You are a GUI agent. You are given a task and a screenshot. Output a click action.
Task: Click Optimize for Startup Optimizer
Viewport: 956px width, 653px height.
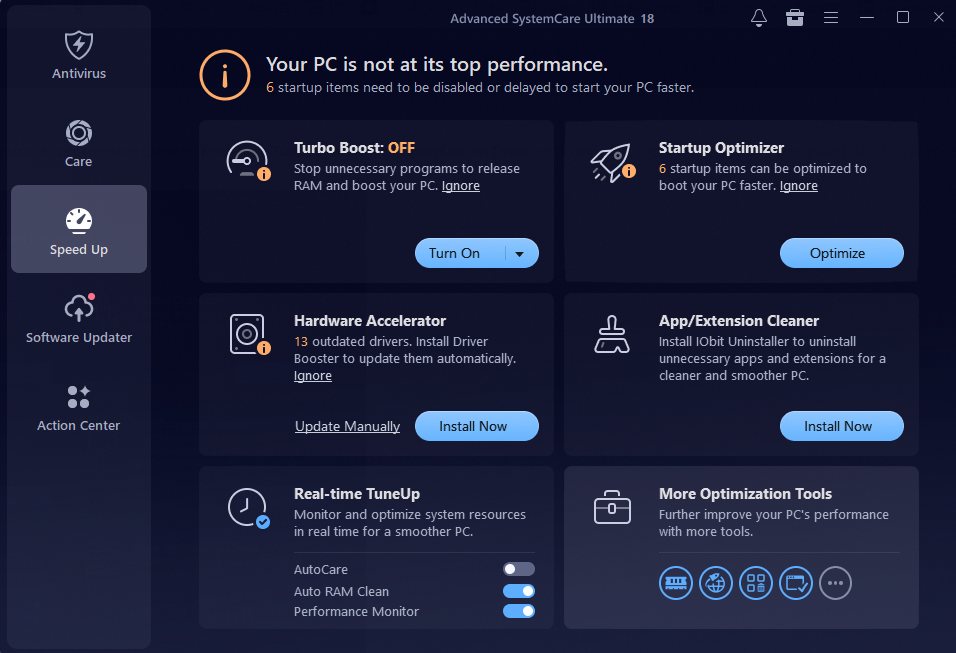tap(841, 253)
